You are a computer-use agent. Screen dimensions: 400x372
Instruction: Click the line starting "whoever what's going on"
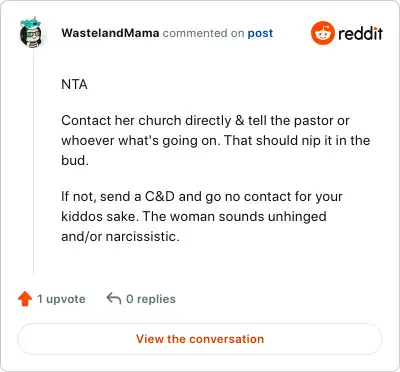click(x=216, y=140)
